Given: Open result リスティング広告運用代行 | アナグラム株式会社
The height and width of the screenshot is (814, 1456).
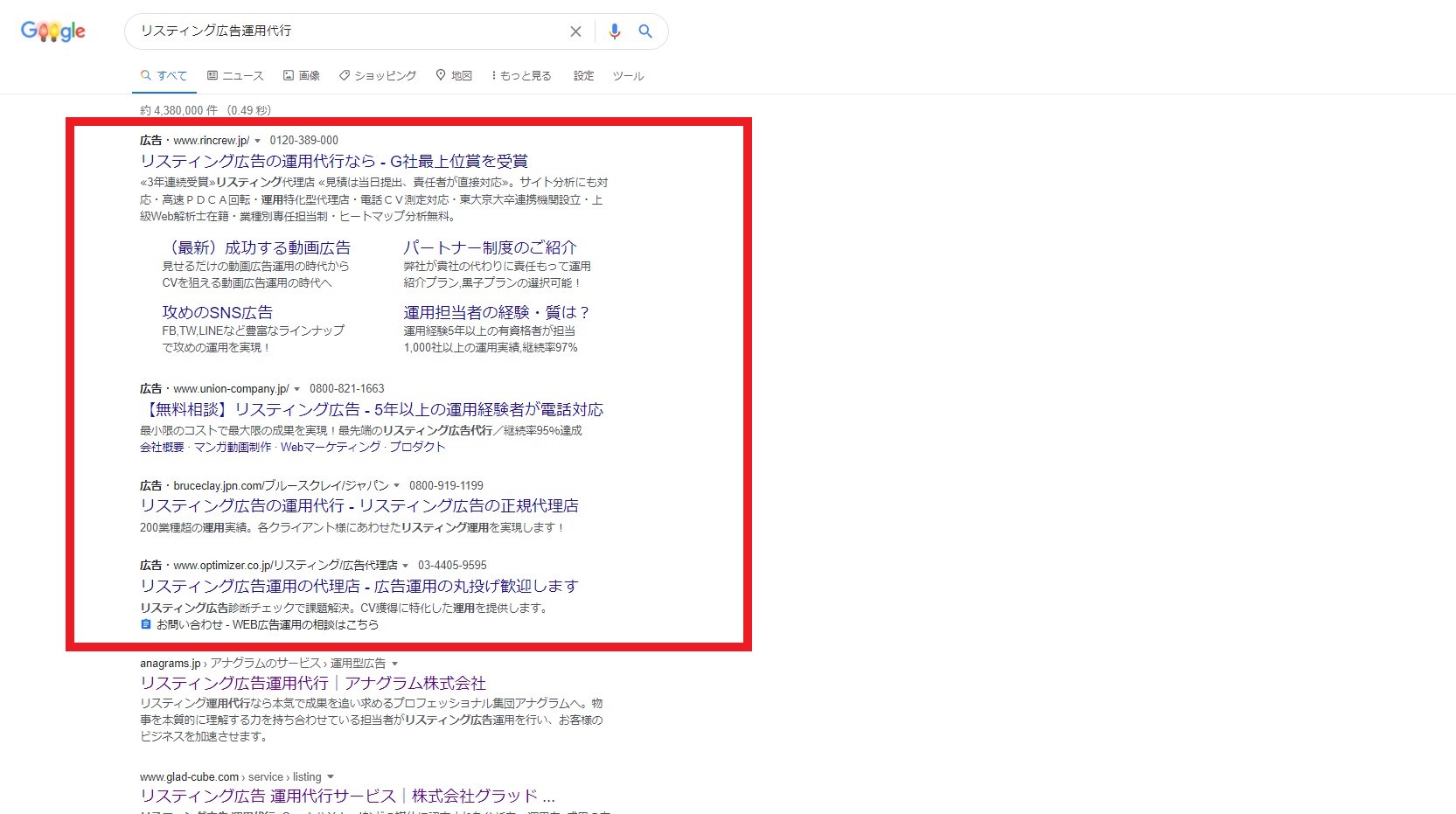Looking at the screenshot, I should click(x=313, y=683).
